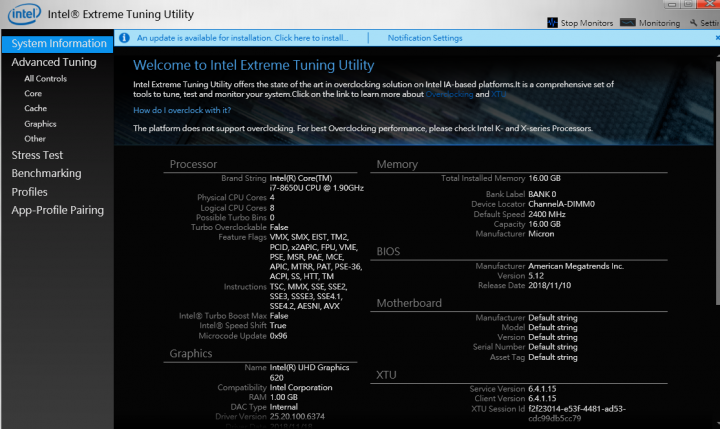Click the DAC Type 'Internal' value
Viewport: 720px width, 429px height.
pyautogui.click(x=283, y=407)
